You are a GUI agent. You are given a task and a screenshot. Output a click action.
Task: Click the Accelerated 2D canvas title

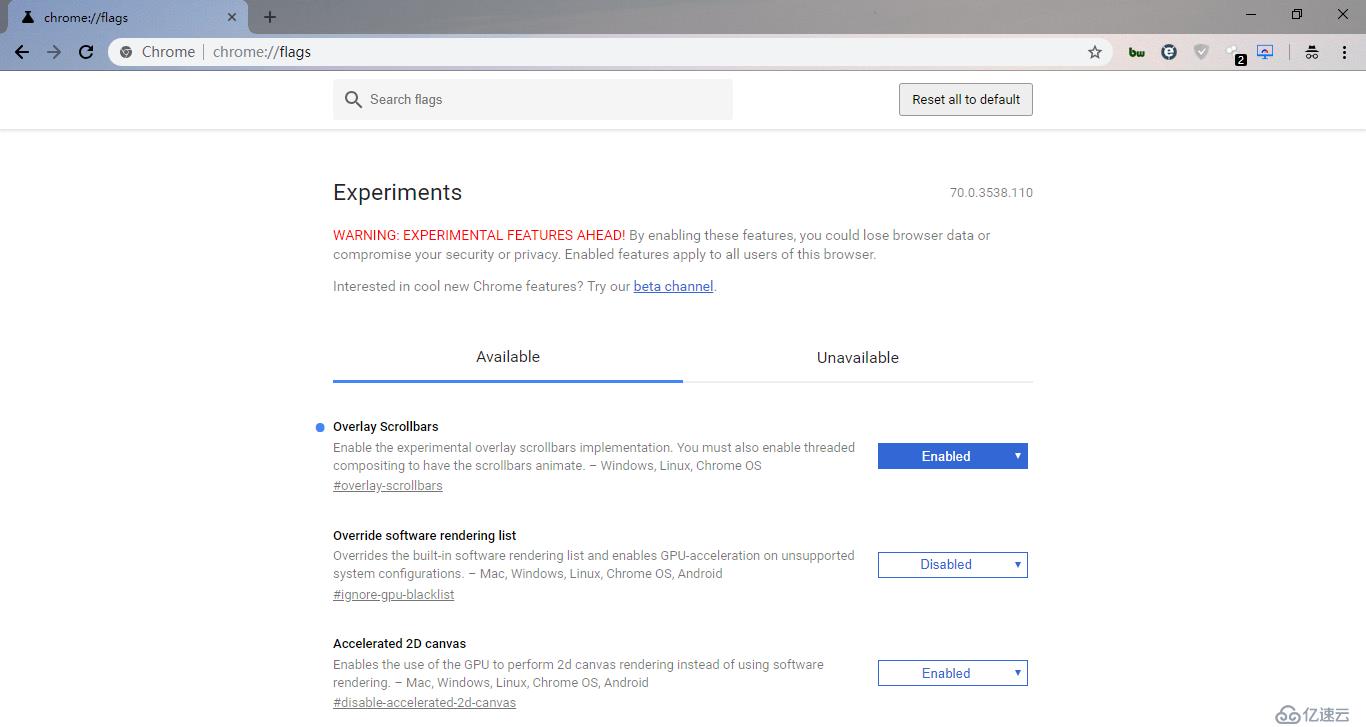coord(400,644)
